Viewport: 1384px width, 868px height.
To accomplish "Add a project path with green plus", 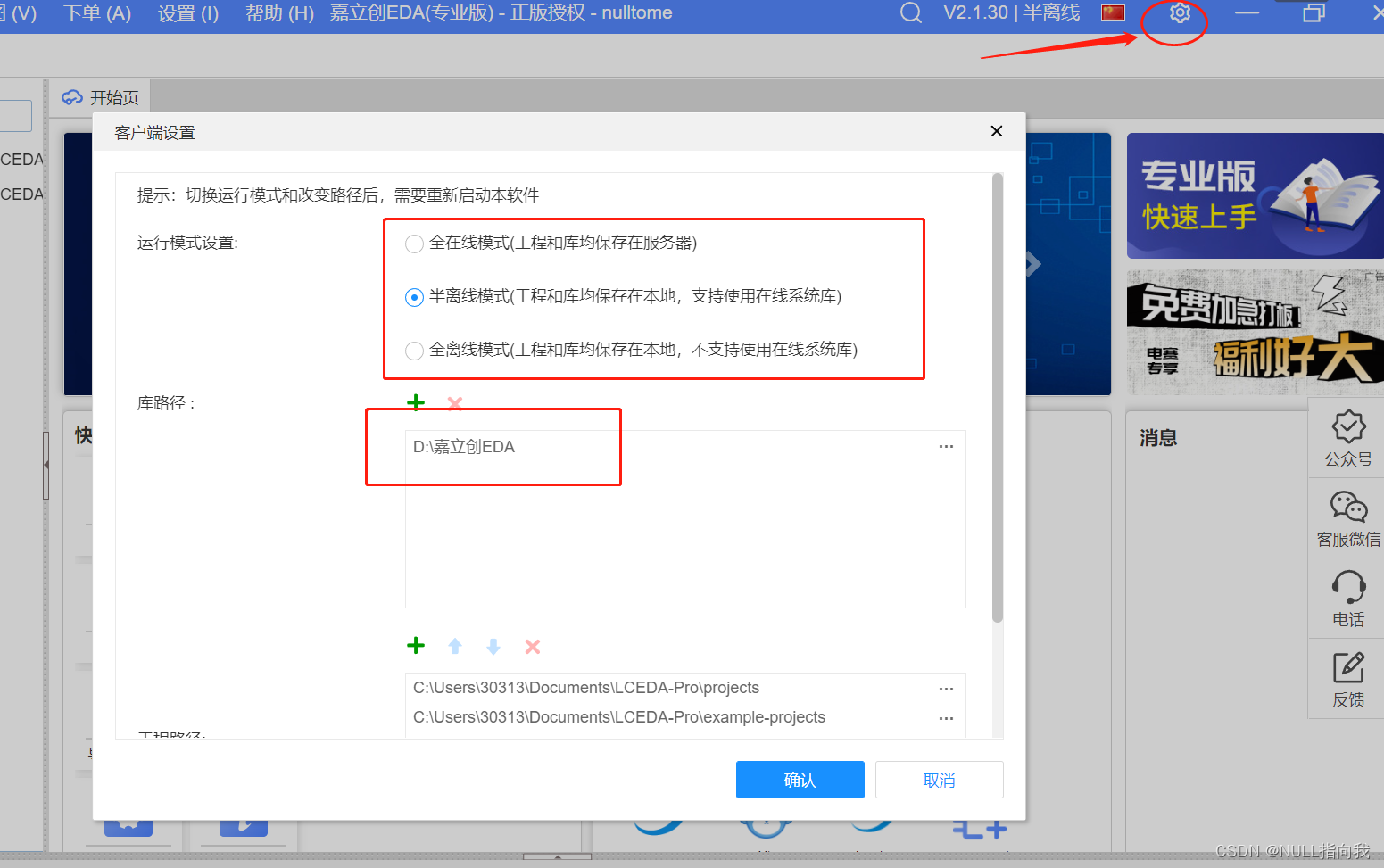I will (416, 645).
